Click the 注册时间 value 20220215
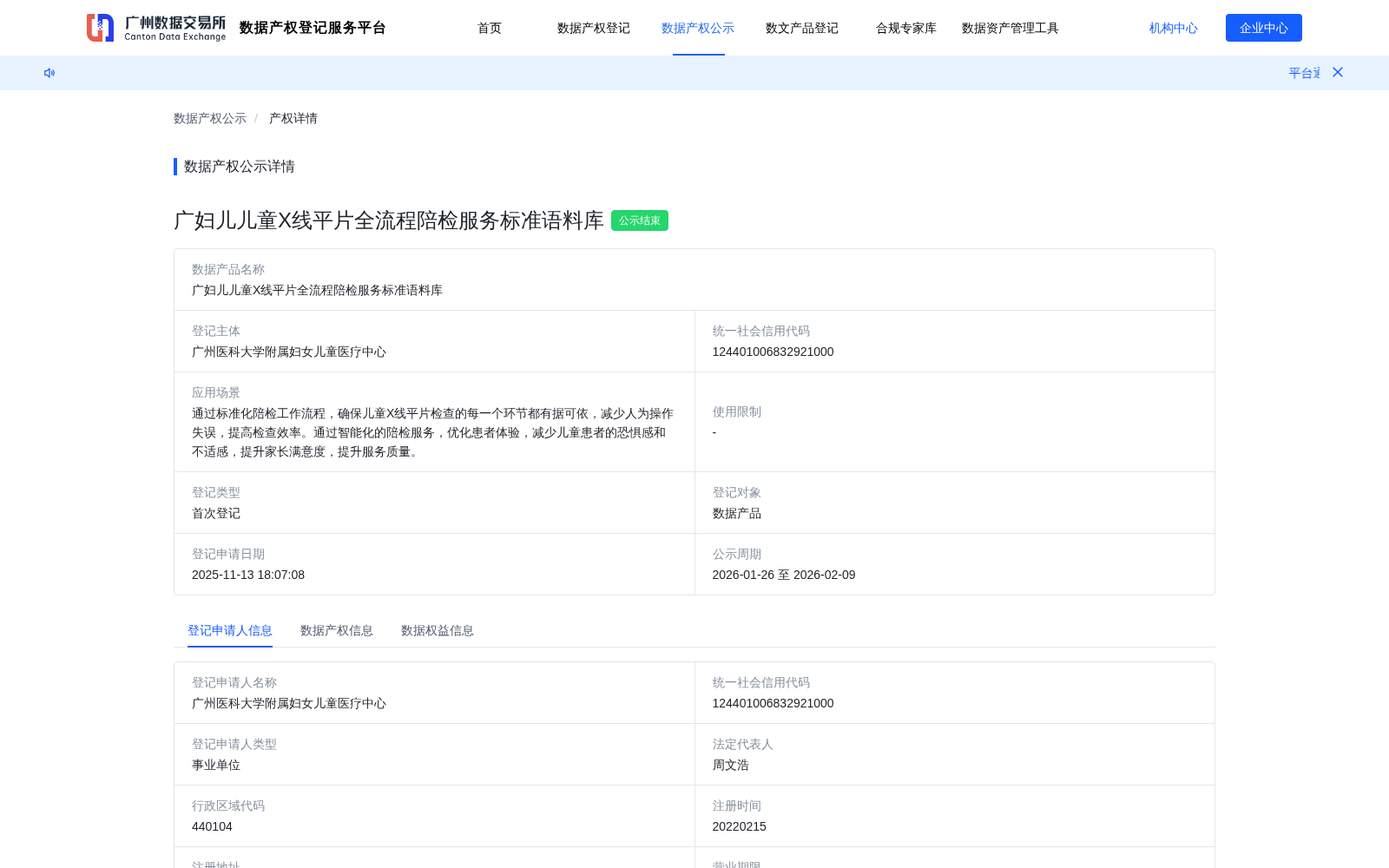 (x=740, y=826)
